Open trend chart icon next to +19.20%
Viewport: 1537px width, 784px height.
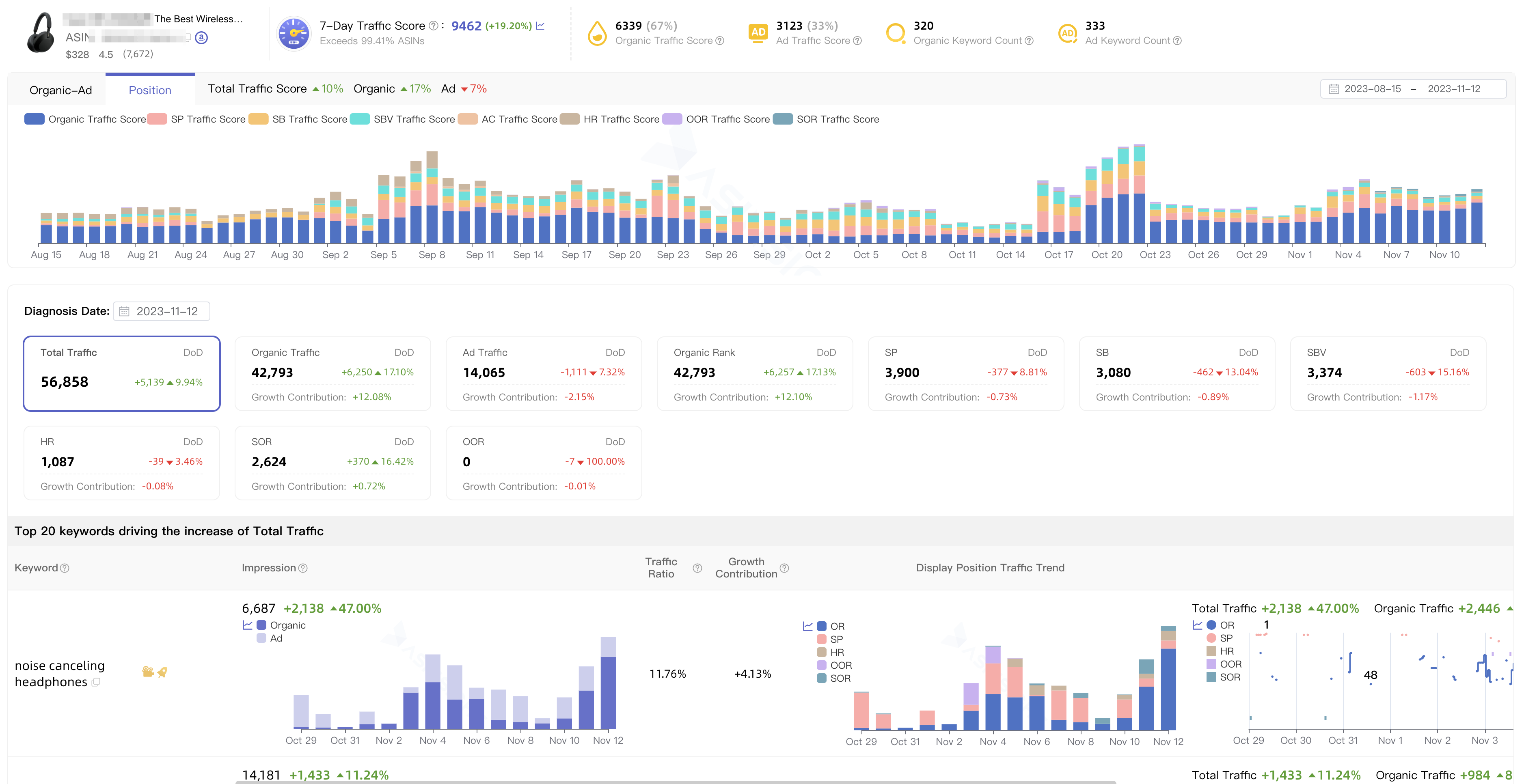pos(541,26)
